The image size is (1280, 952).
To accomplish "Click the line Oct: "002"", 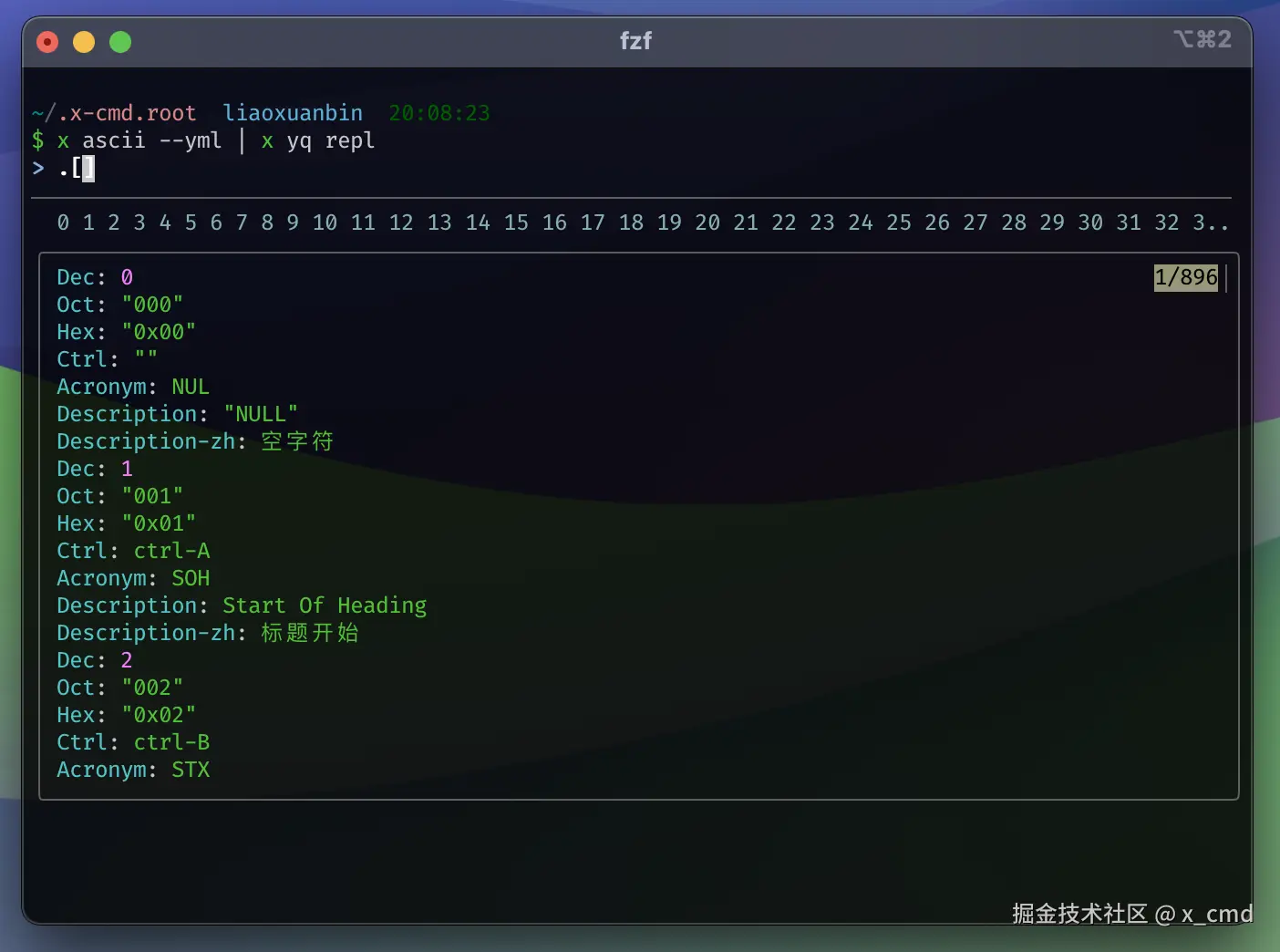I will (x=120, y=688).
